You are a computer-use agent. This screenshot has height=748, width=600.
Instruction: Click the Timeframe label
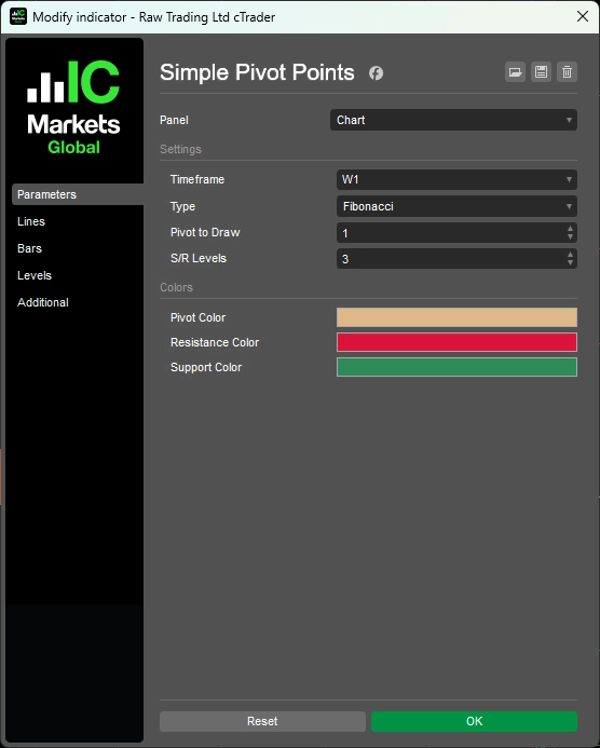(x=197, y=179)
